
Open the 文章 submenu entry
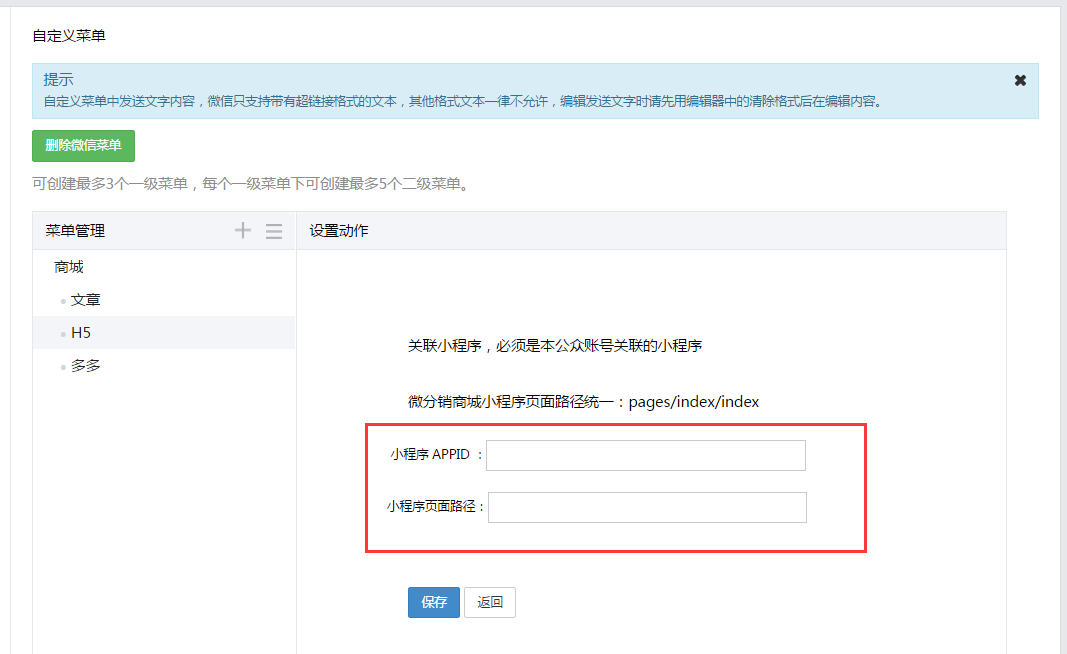tap(85, 300)
